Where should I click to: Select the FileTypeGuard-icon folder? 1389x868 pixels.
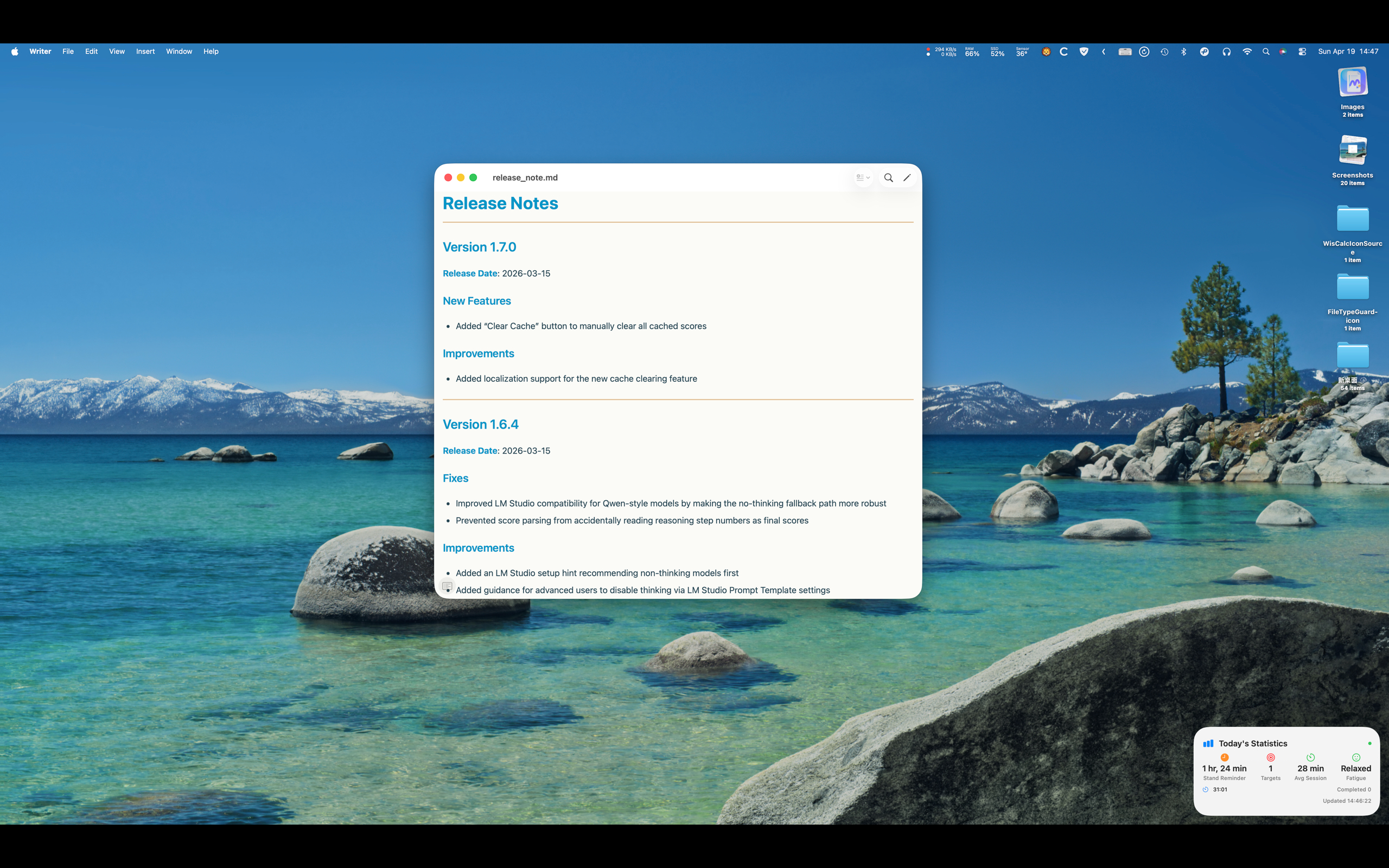click(1352, 302)
